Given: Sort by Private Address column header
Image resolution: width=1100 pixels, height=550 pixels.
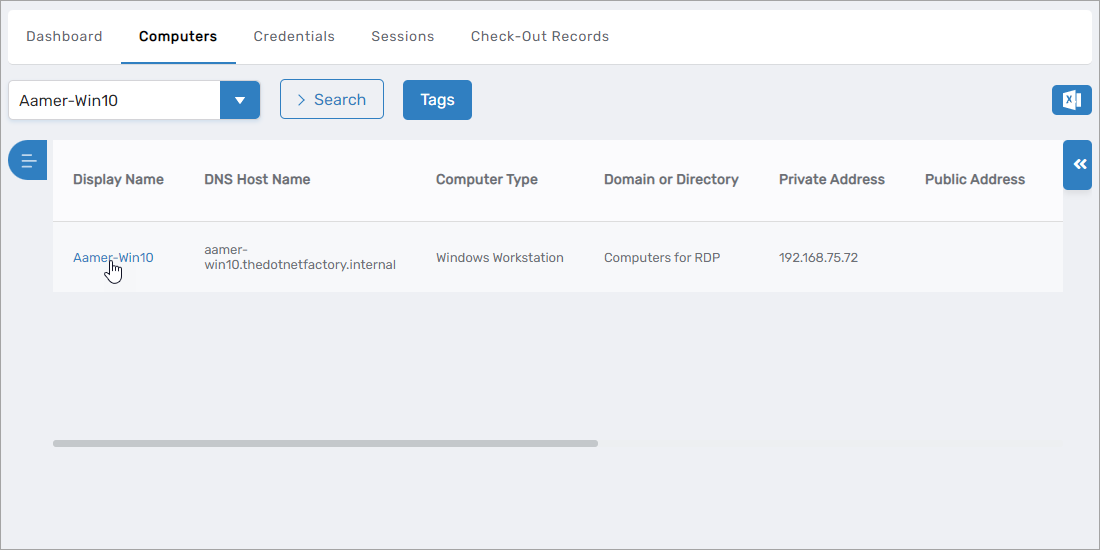Looking at the screenshot, I should (831, 180).
